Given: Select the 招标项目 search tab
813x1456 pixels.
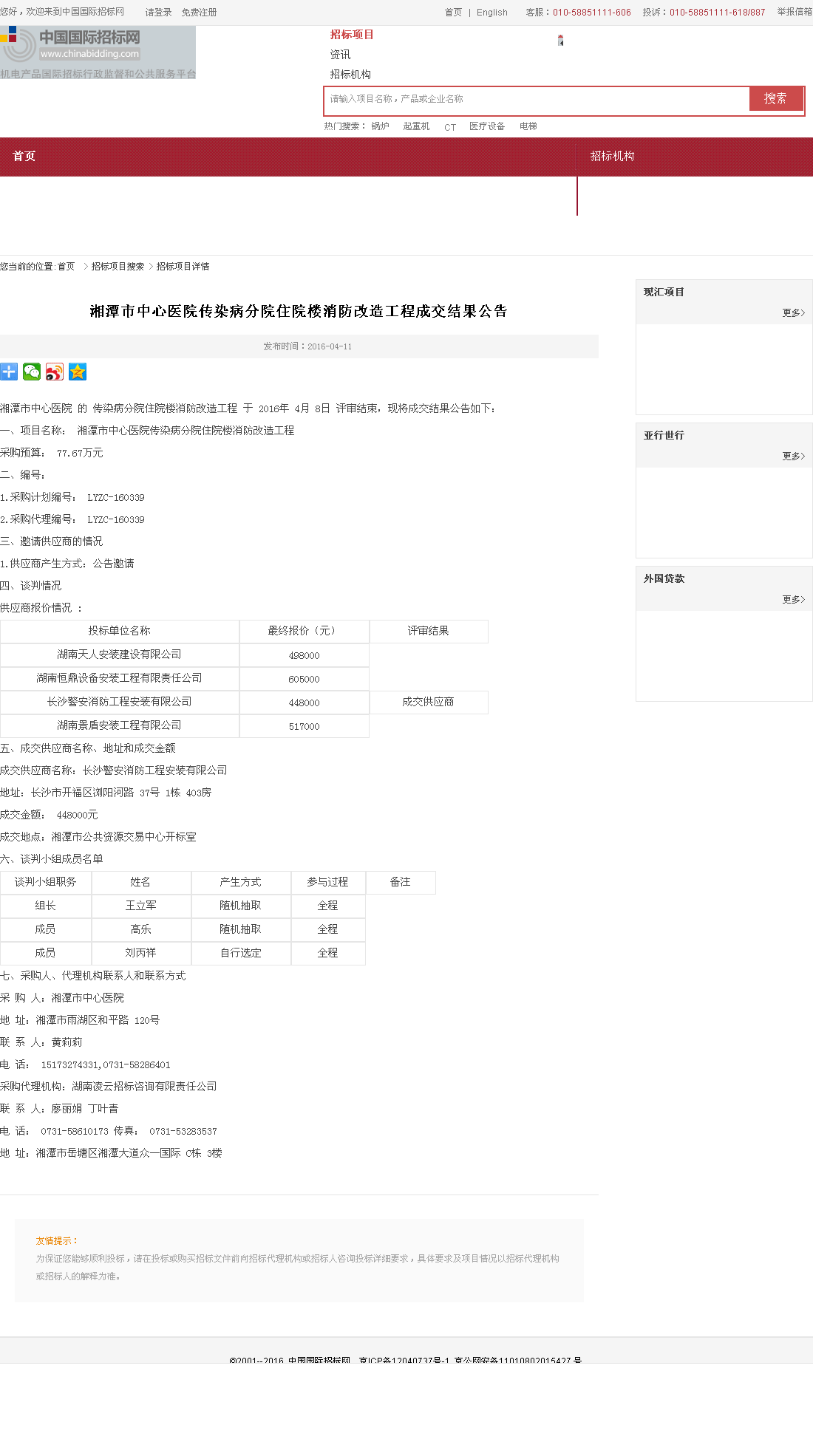Looking at the screenshot, I should 352,35.
